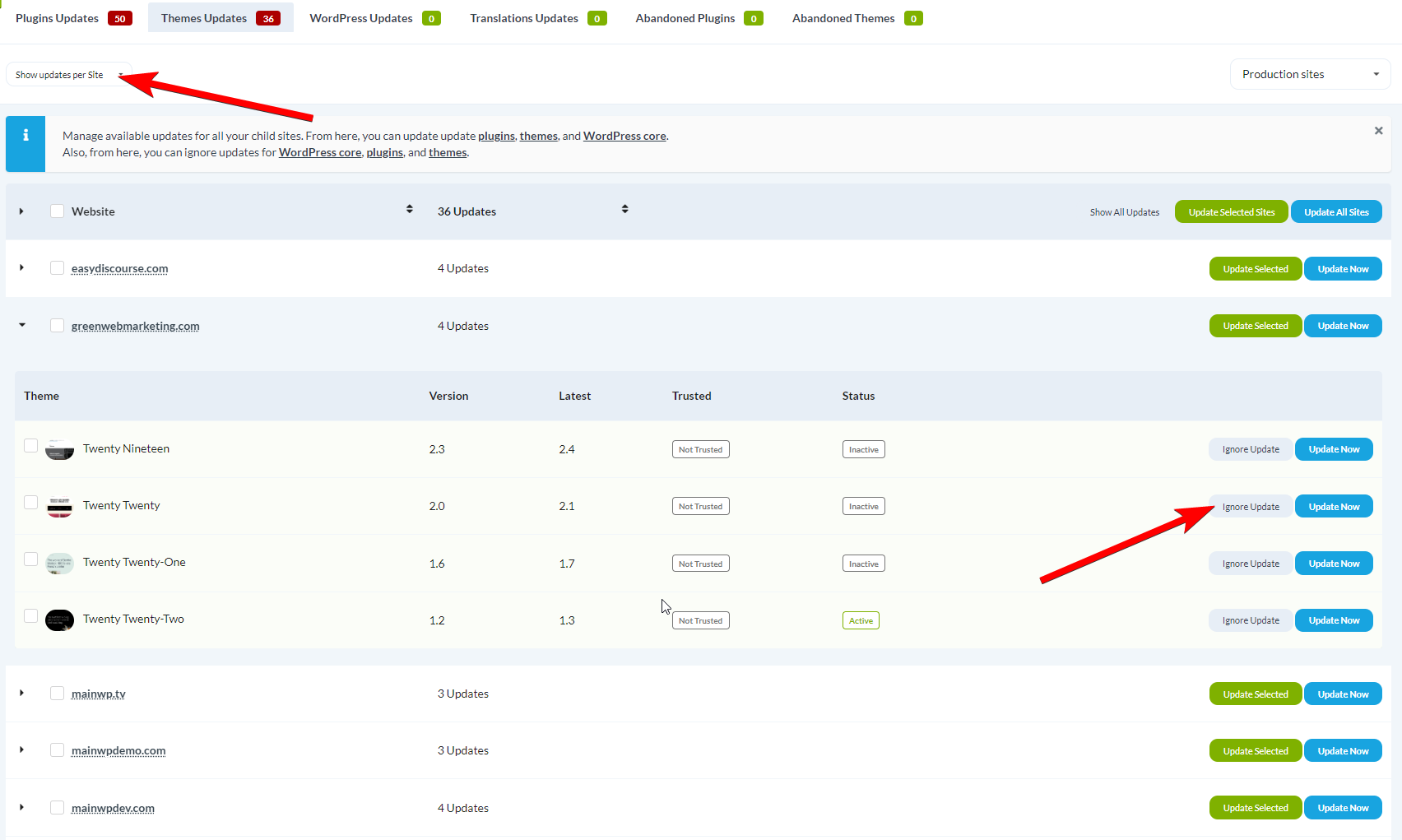The height and width of the screenshot is (840, 1402).
Task: Click the Twenty Twenty-Two theme thumbnail
Action: (58, 620)
